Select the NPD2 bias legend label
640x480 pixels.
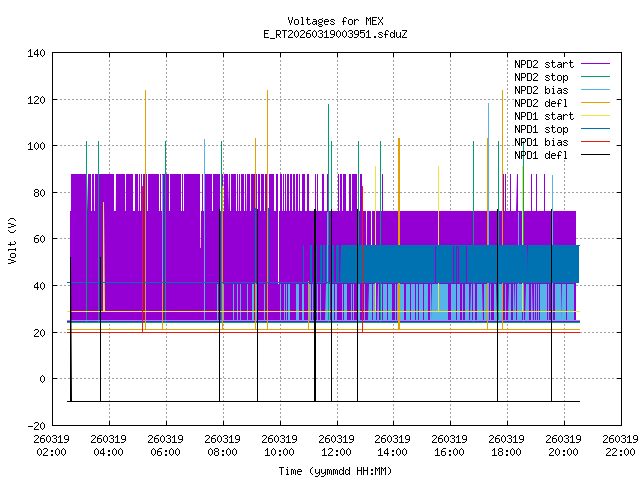click(541, 90)
